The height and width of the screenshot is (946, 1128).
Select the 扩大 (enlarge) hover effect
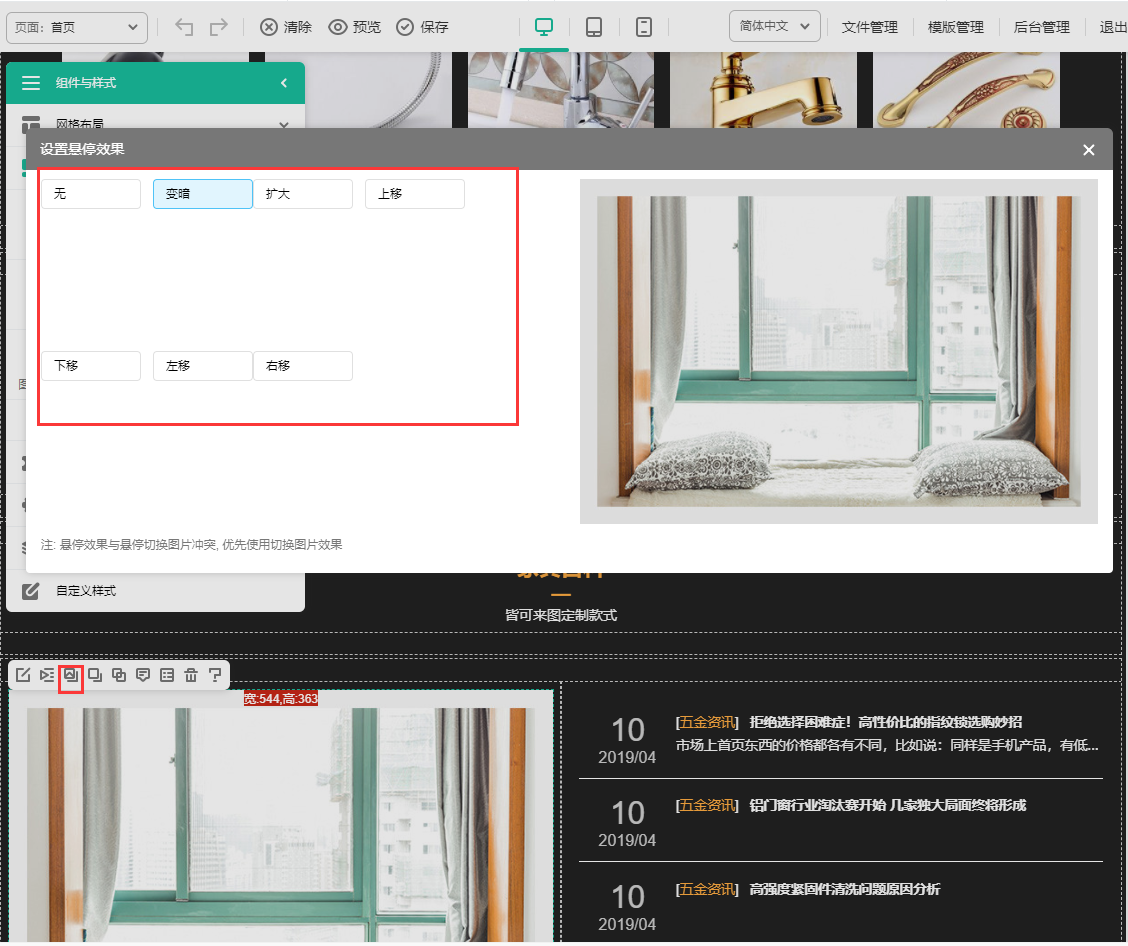pos(303,194)
